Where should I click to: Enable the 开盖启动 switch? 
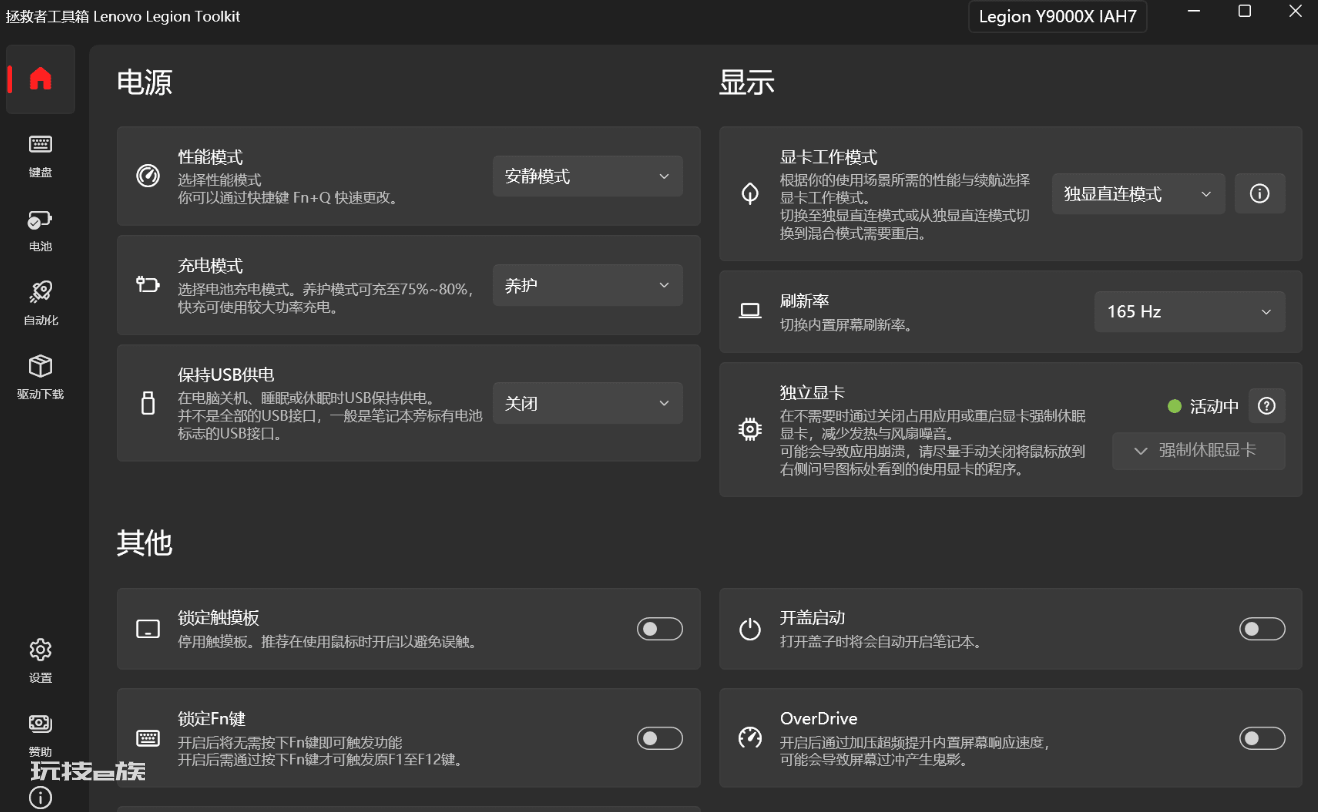click(1262, 629)
